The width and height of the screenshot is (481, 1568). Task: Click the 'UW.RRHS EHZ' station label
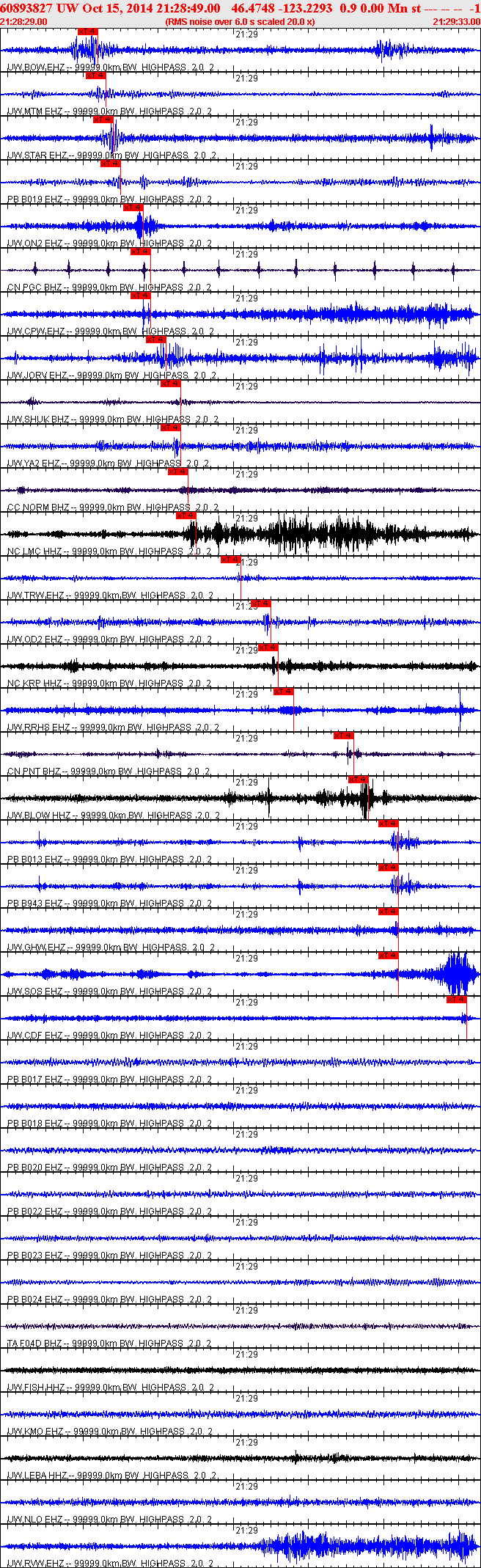38,728
